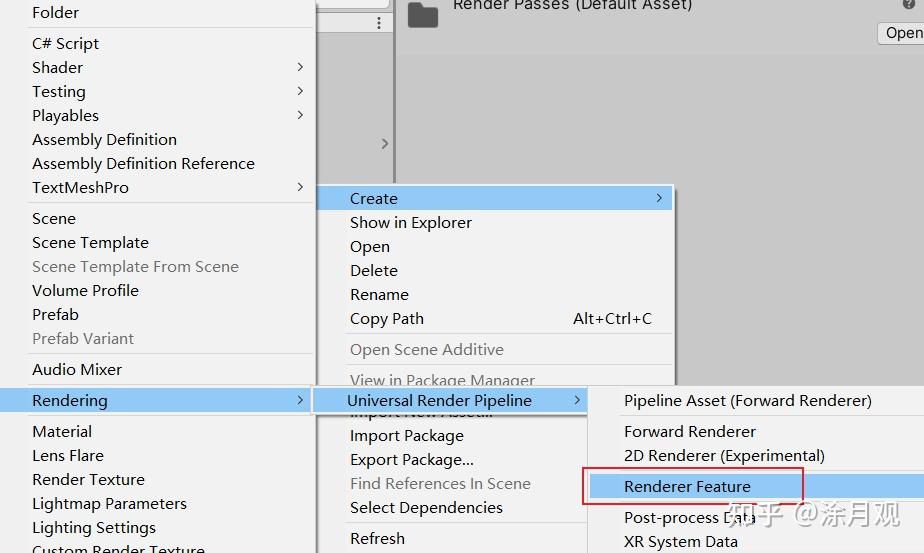Choose Render Texture from the list
Image resolution: width=924 pixels, height=553 pixels.
coord(88,479)
